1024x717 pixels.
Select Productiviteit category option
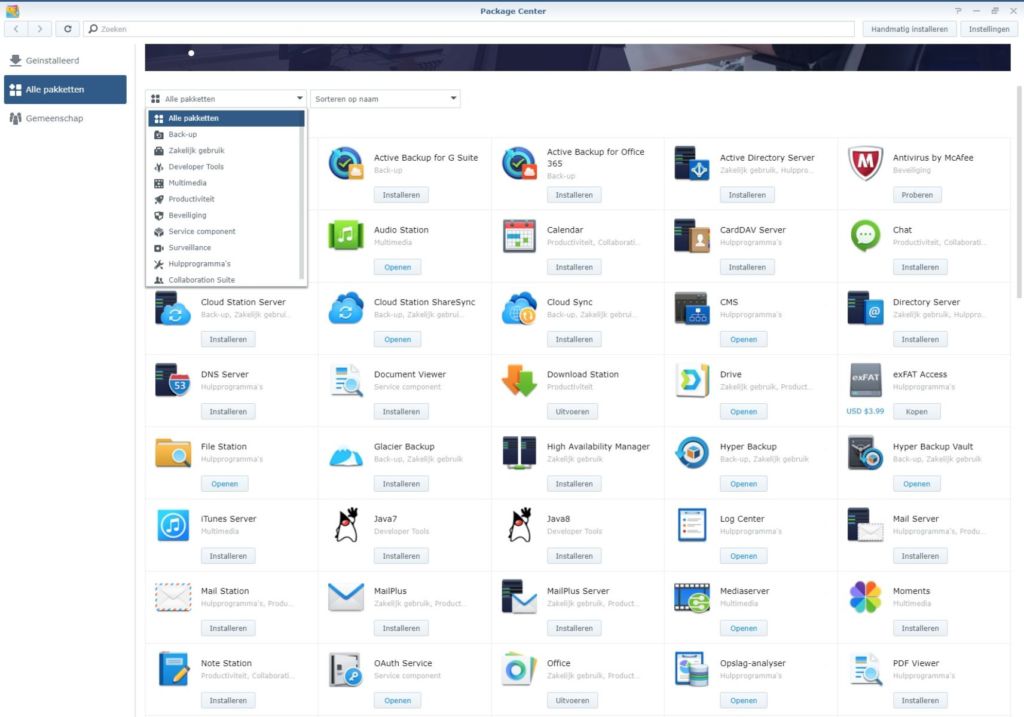(x=226, y=199)
